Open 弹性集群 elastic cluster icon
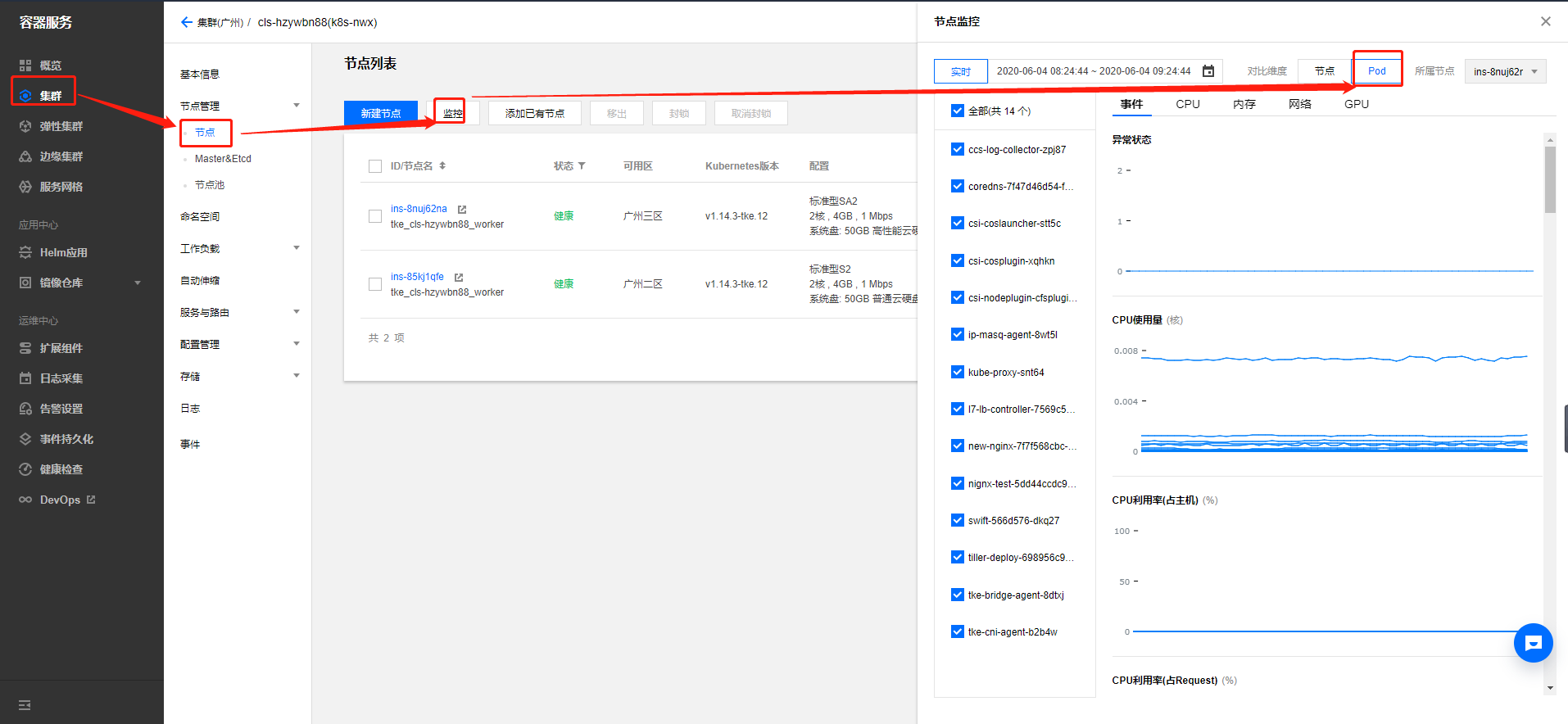The width and height of the screenshot is (1568, 724). (x=25, y=126)
